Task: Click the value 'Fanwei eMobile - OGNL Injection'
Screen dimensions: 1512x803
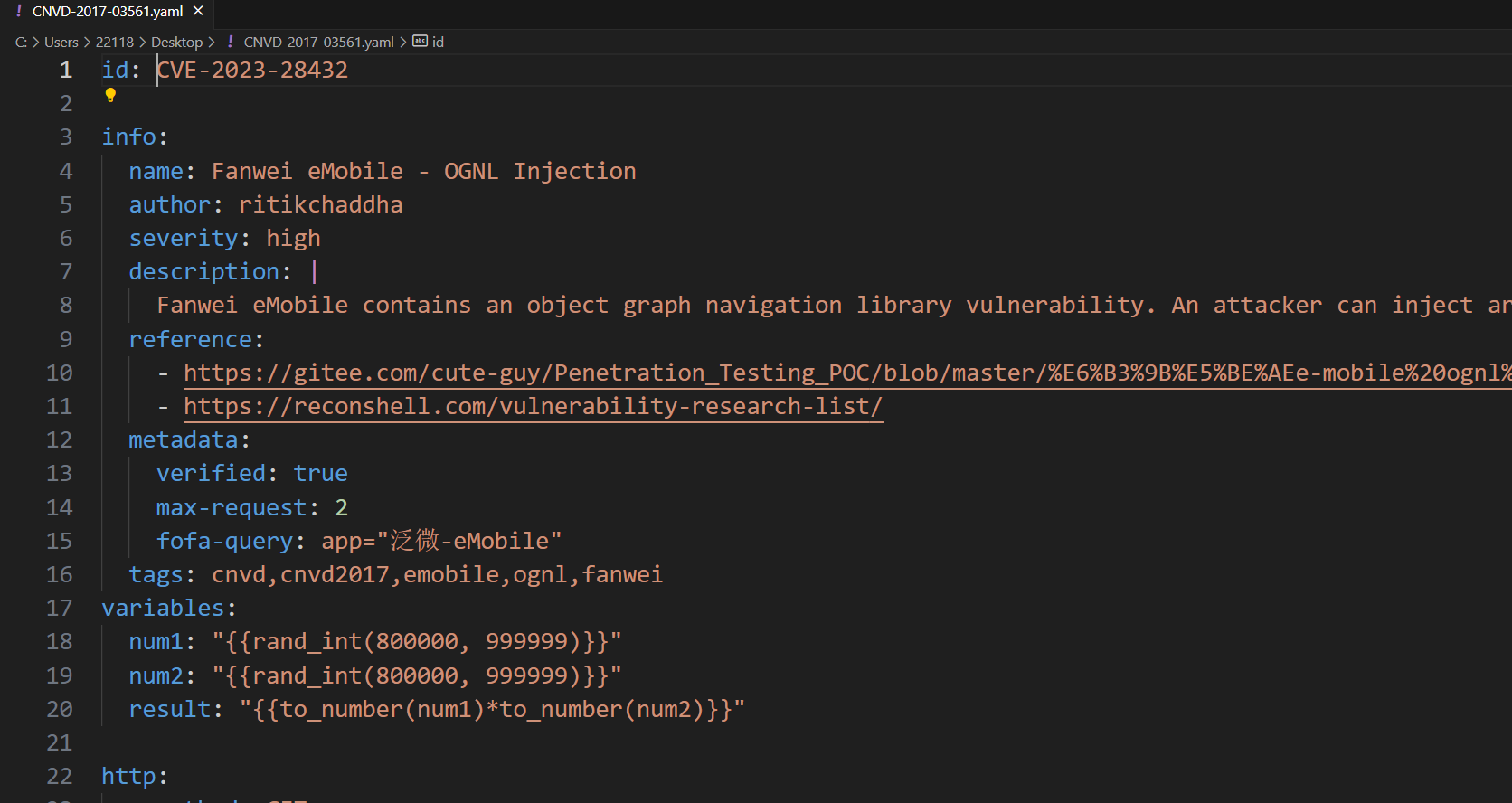Action: (424, 171)
